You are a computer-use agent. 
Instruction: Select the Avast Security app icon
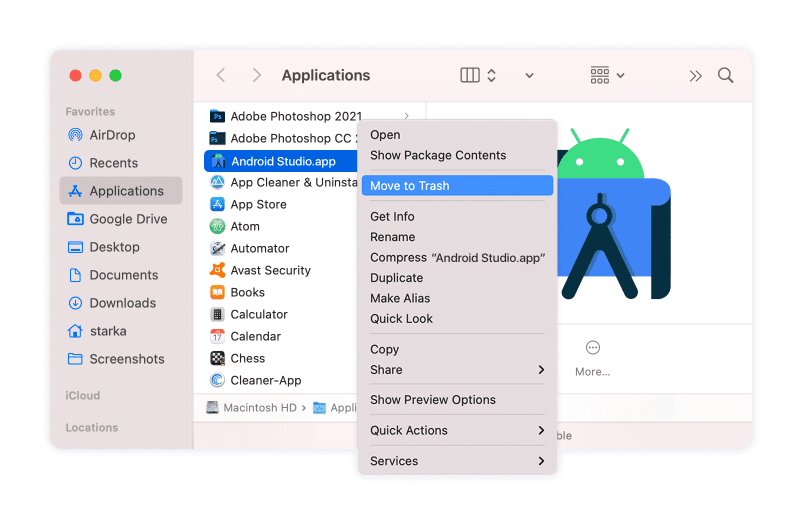coord(217,270)
